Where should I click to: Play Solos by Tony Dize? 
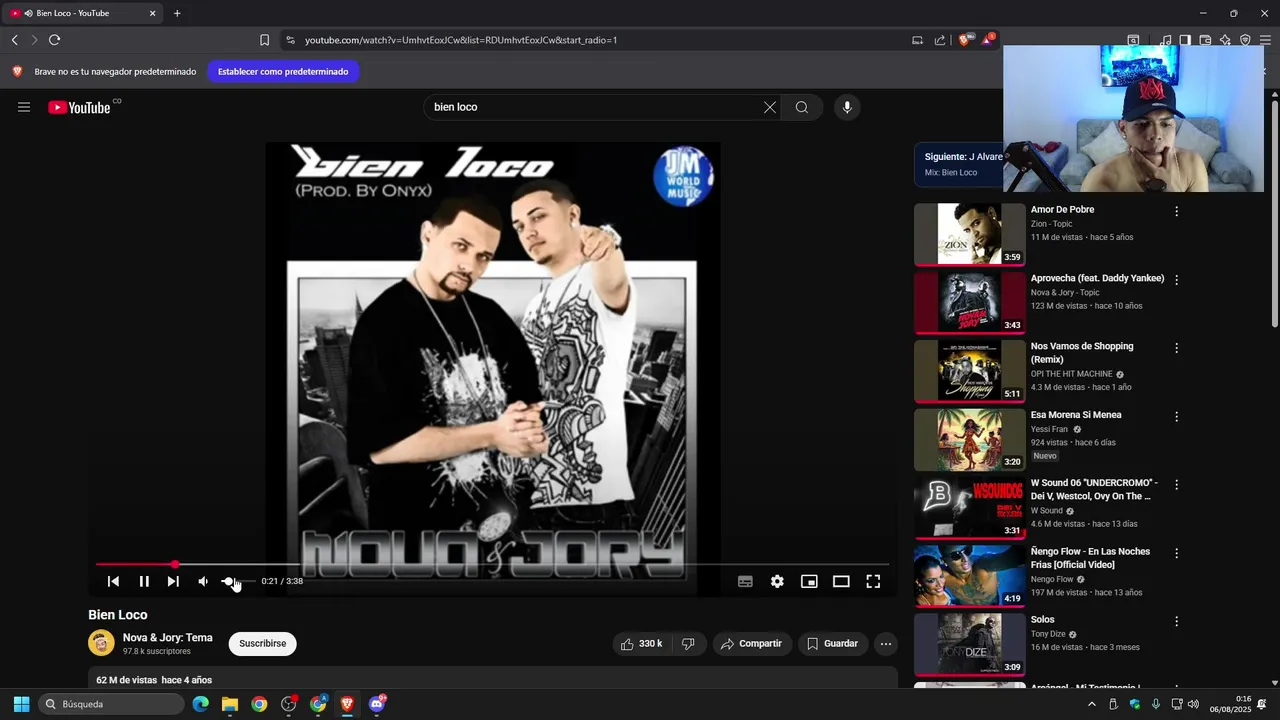[x=969, y=644]
